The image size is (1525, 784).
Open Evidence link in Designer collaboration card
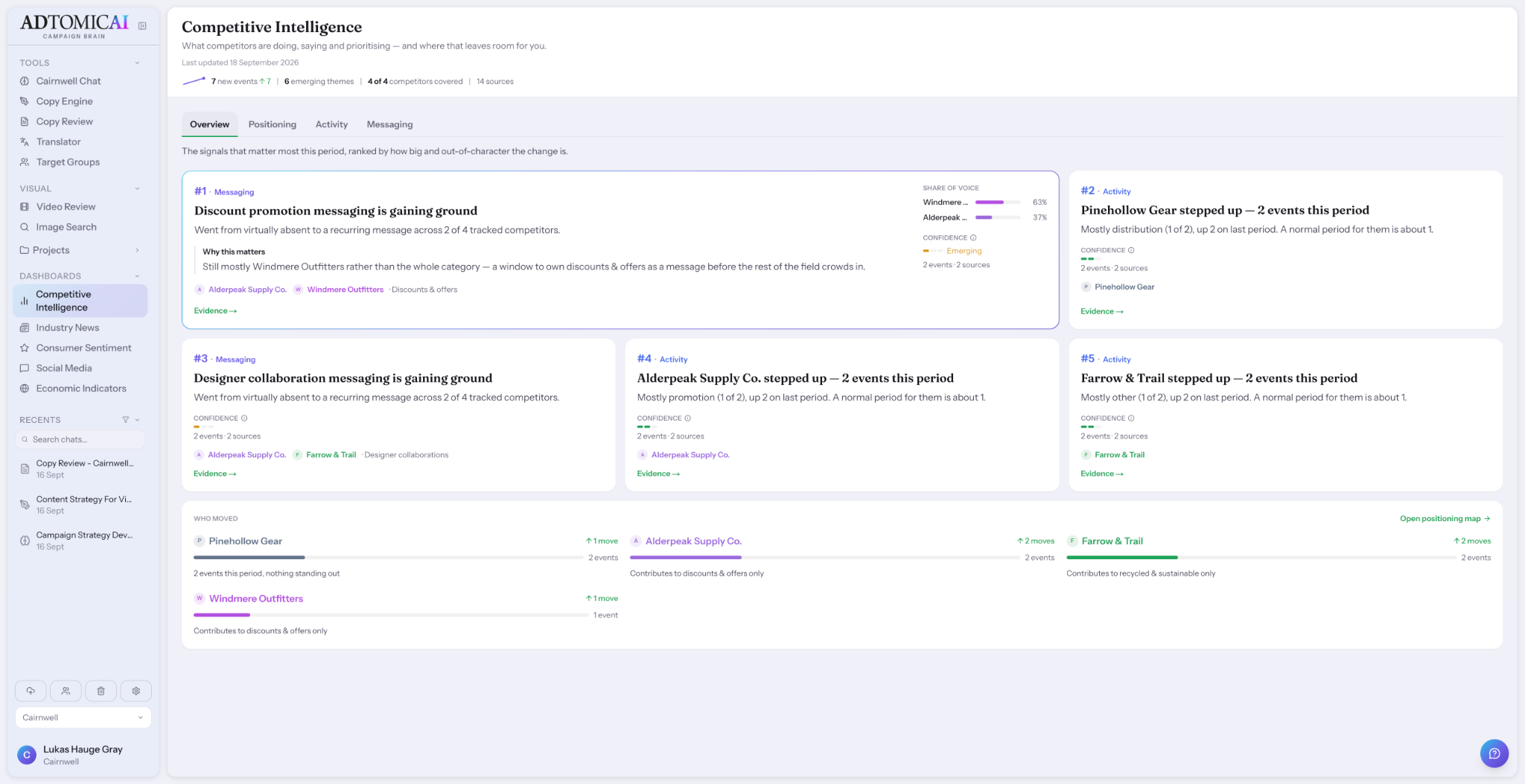pyautogui.click(x=215, y=474)
